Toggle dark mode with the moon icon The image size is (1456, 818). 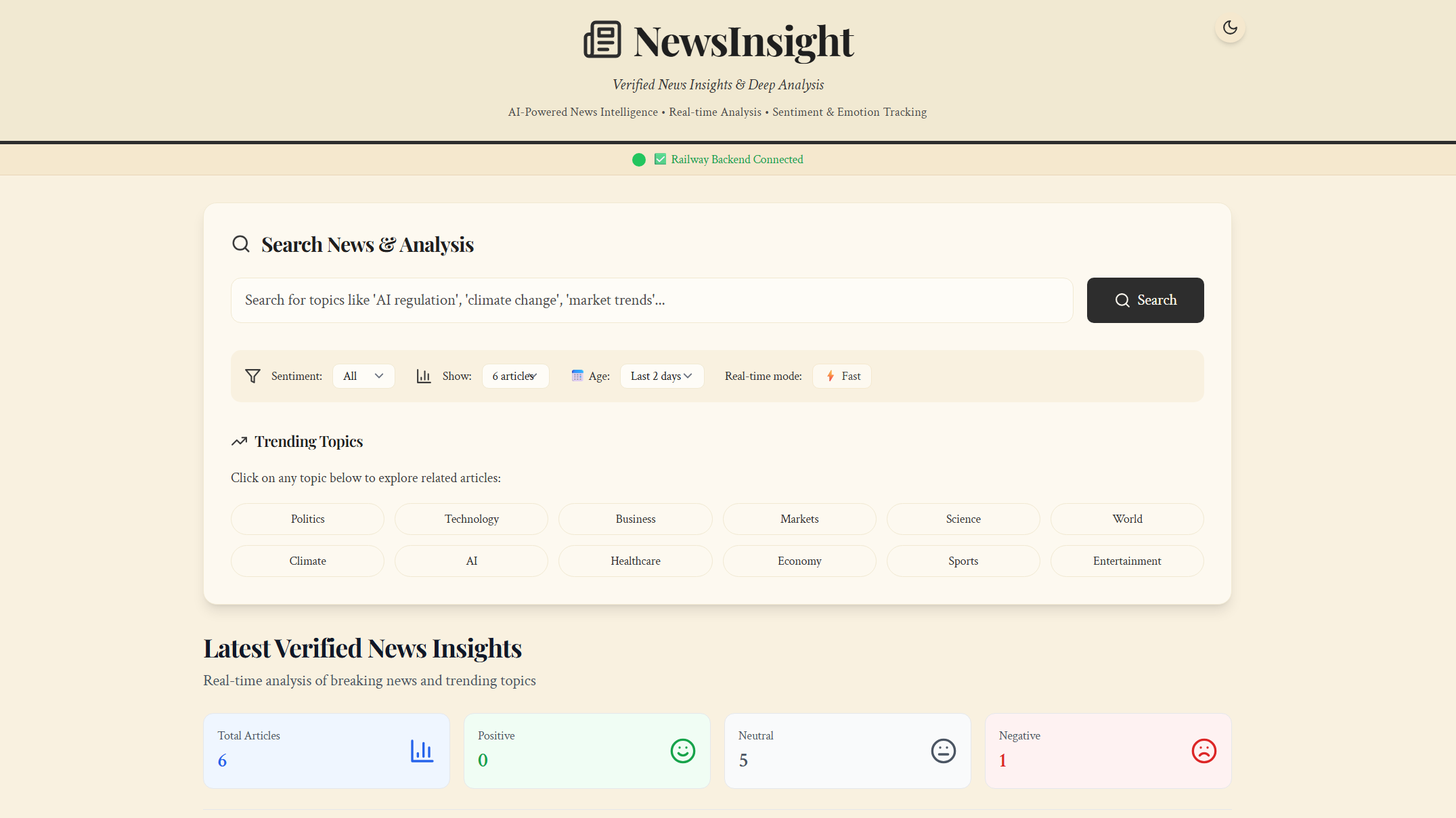[1230, 28]
